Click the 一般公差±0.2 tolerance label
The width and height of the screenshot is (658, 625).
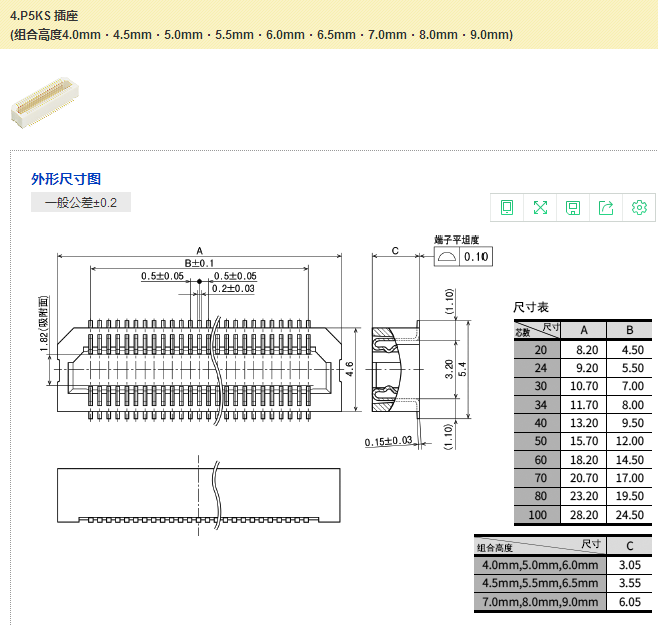[x=81, y=203]
